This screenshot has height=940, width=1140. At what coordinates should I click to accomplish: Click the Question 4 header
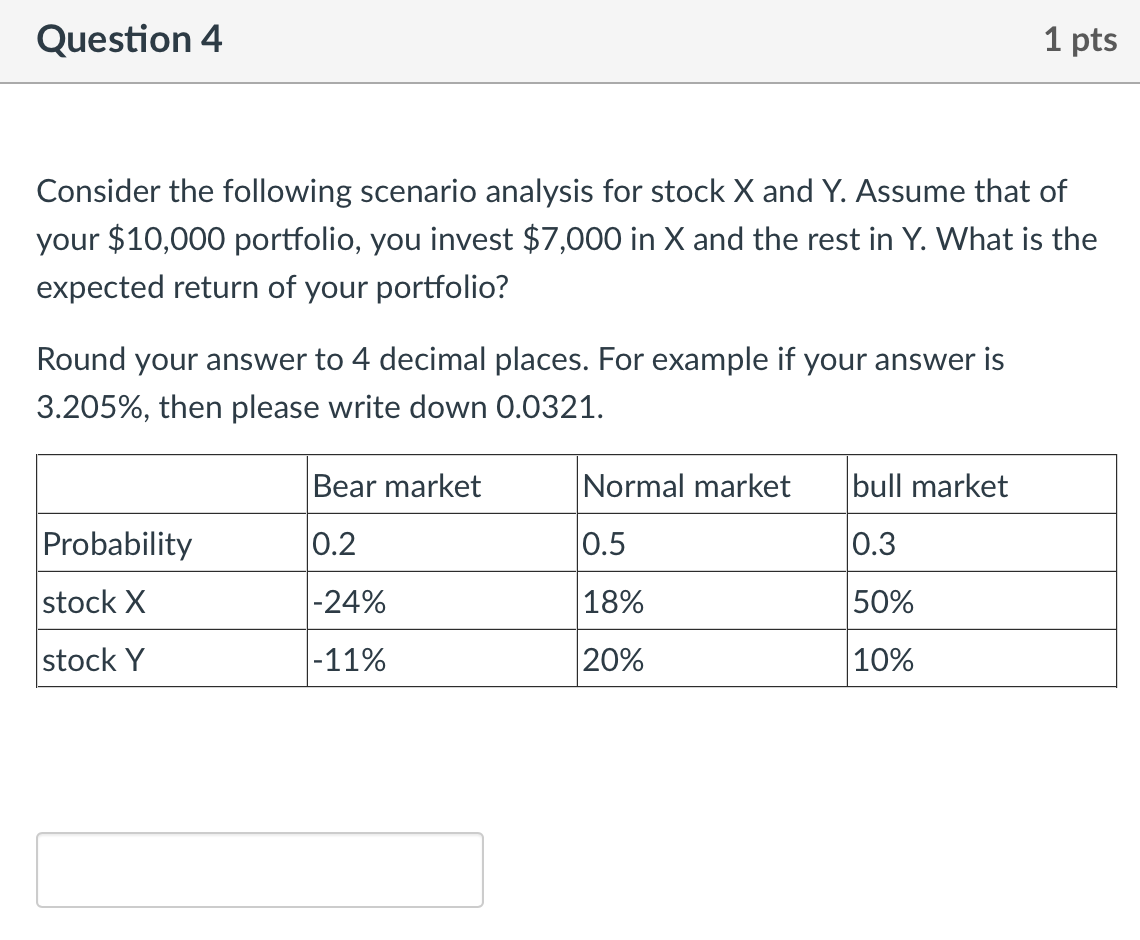pos(128,40)
